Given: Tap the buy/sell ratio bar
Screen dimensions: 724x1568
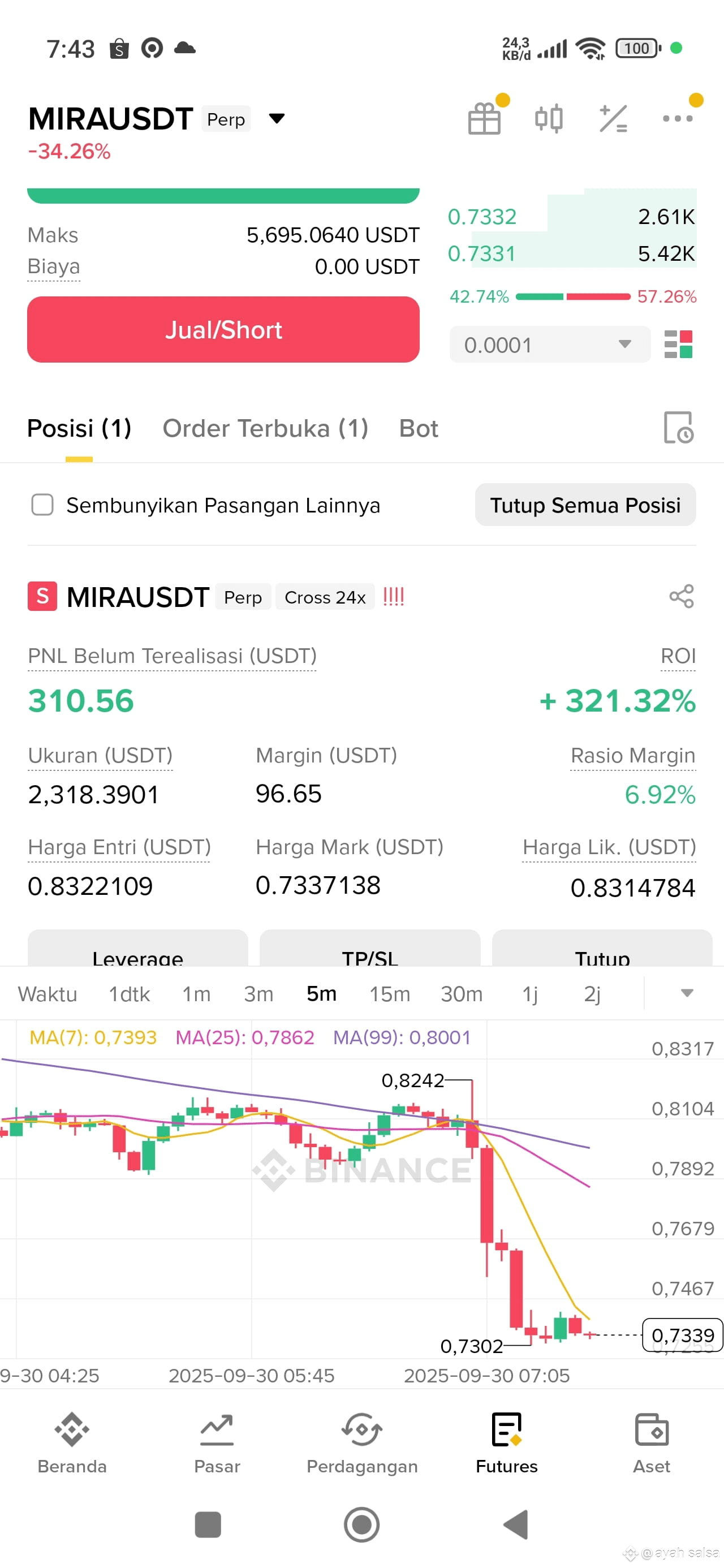Looking at the screenshot, I should tap(572, 296).
